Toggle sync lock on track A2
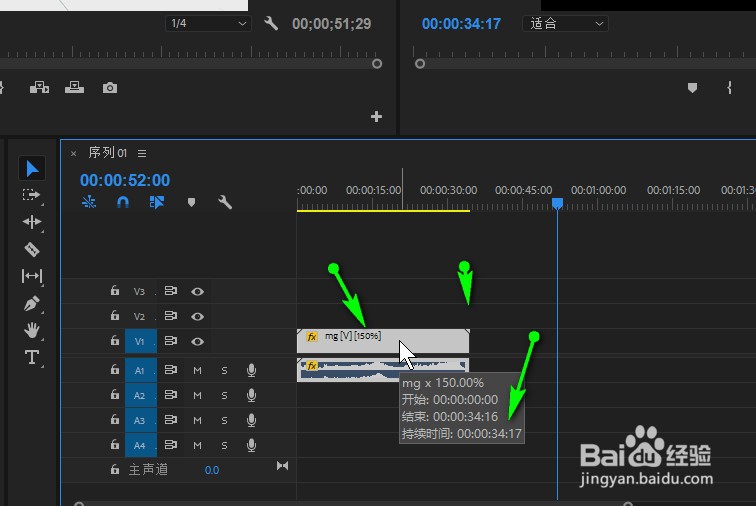Viewport: 756px width, 506px height. click(171, 395)
